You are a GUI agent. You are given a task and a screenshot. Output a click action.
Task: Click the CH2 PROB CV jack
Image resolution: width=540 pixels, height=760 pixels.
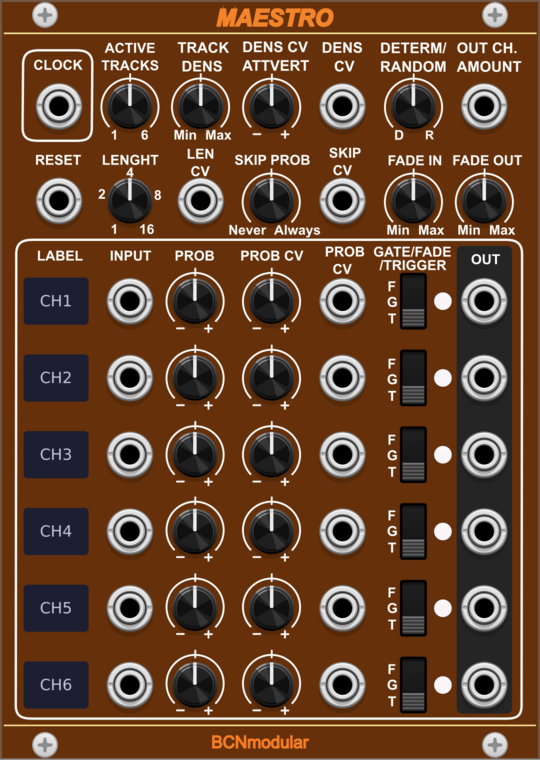(342, 378)
